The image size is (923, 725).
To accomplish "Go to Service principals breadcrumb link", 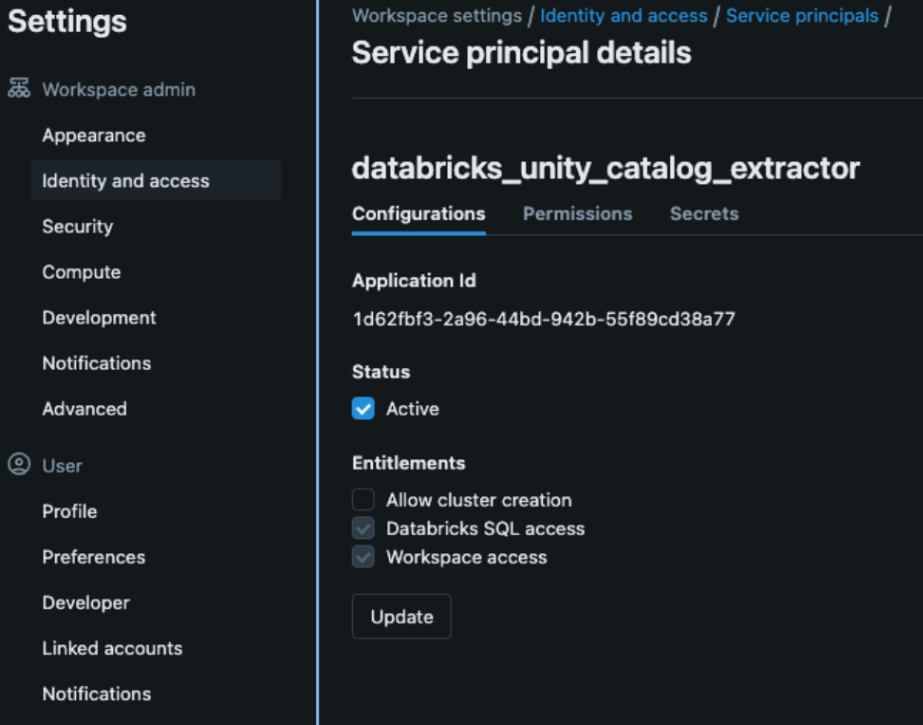I will 802,16.
